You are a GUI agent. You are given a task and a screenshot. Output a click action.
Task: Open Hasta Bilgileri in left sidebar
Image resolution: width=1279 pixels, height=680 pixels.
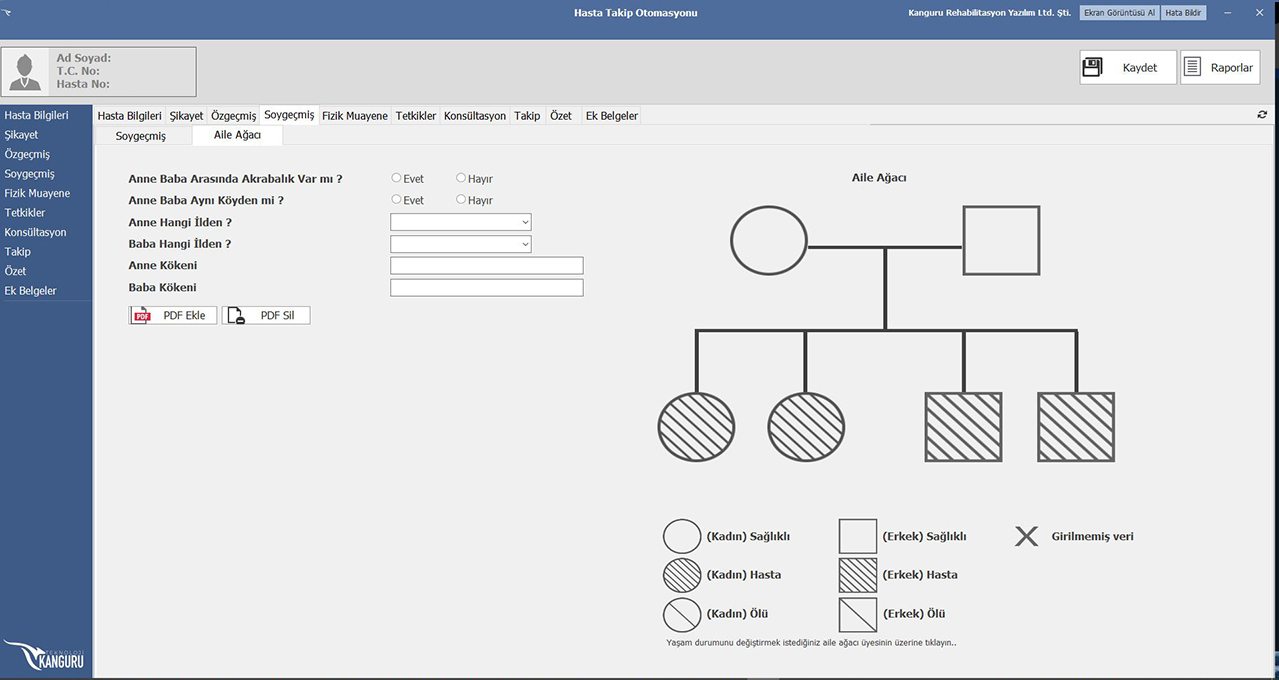[36, 115]
